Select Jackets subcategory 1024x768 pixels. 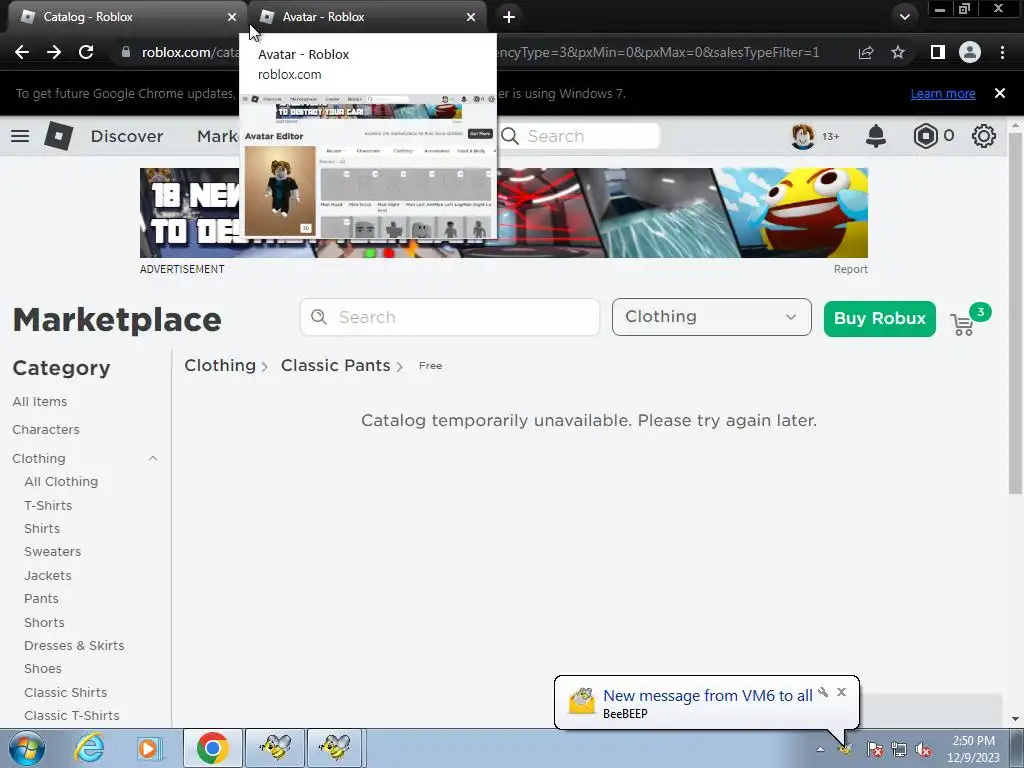(x=48, y=575)
